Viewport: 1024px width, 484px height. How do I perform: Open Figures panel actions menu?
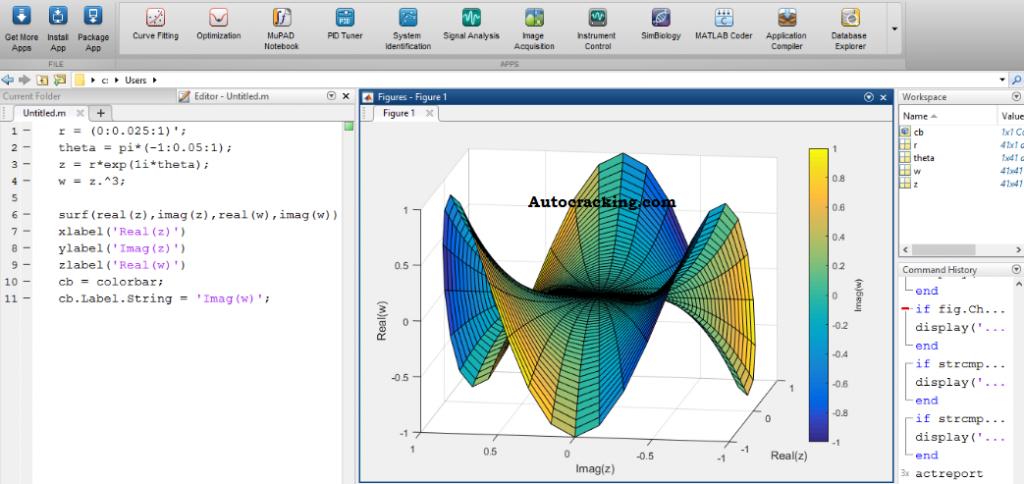pos(869,97)
